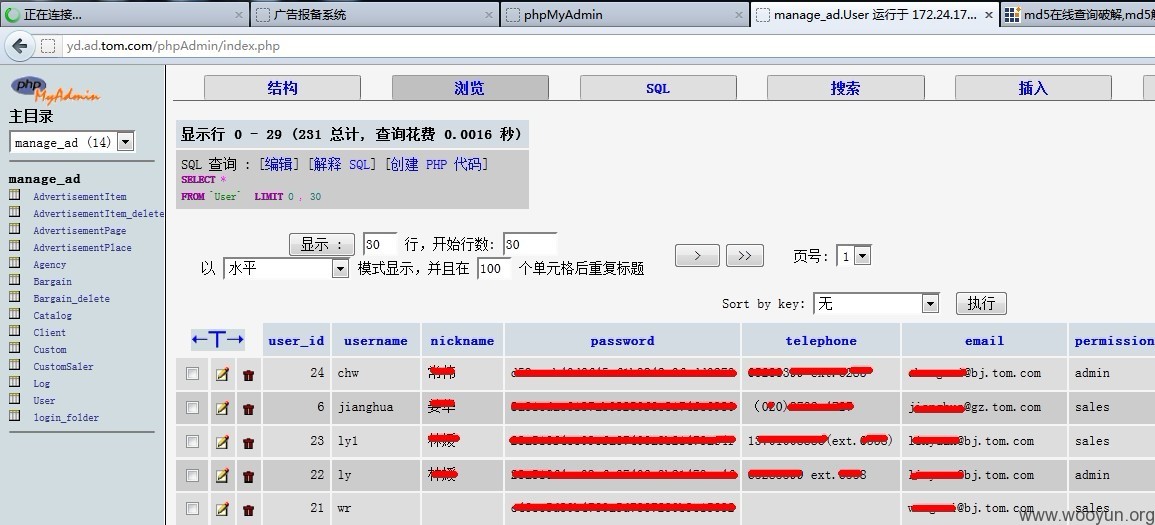The height and width of the screenshot is (525, 1155).
Task: Open table icon beside Custom
Action: [14, 348]
